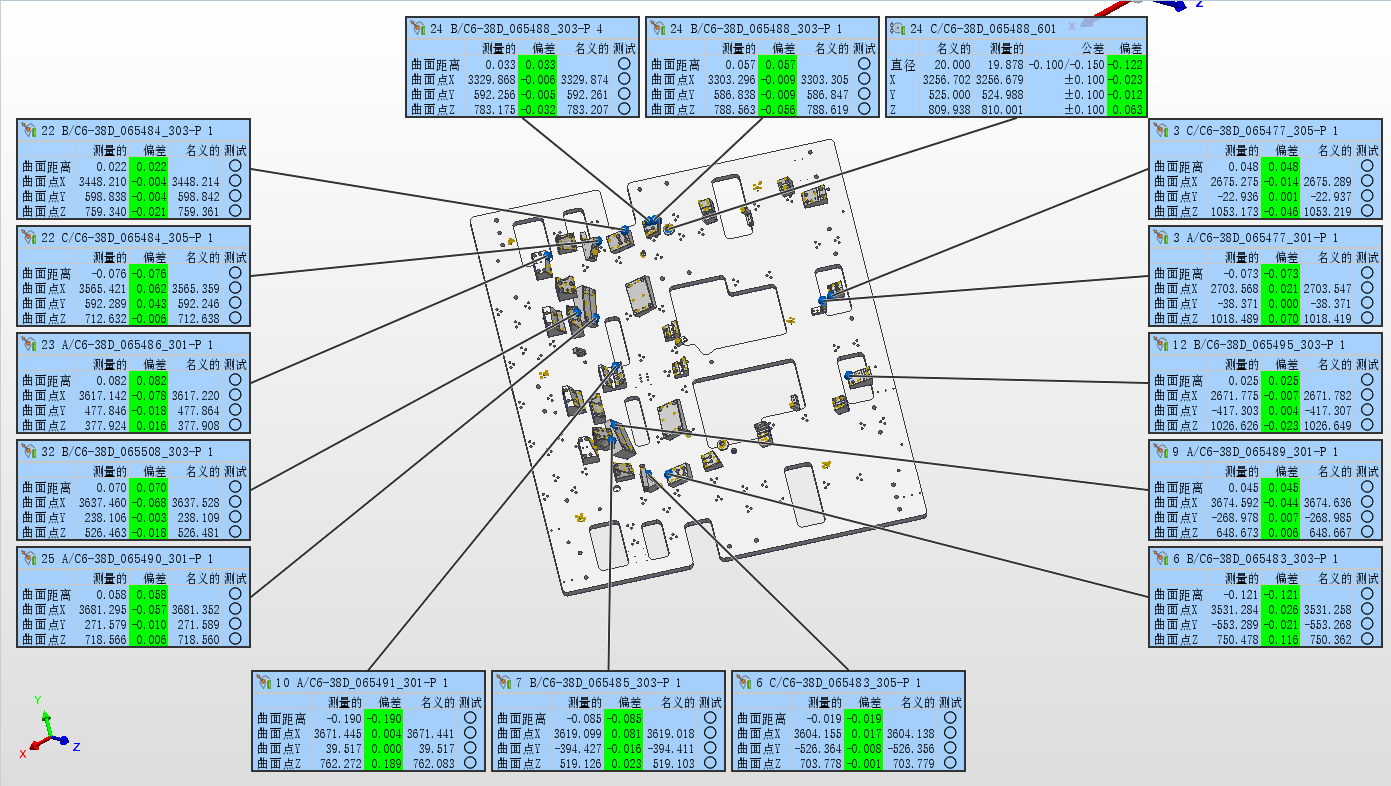Click the probe icon in 7 B/C6-38D_065485_303-P 1 header
This screenshot has height=786, width=1391.
click(505, 683)
